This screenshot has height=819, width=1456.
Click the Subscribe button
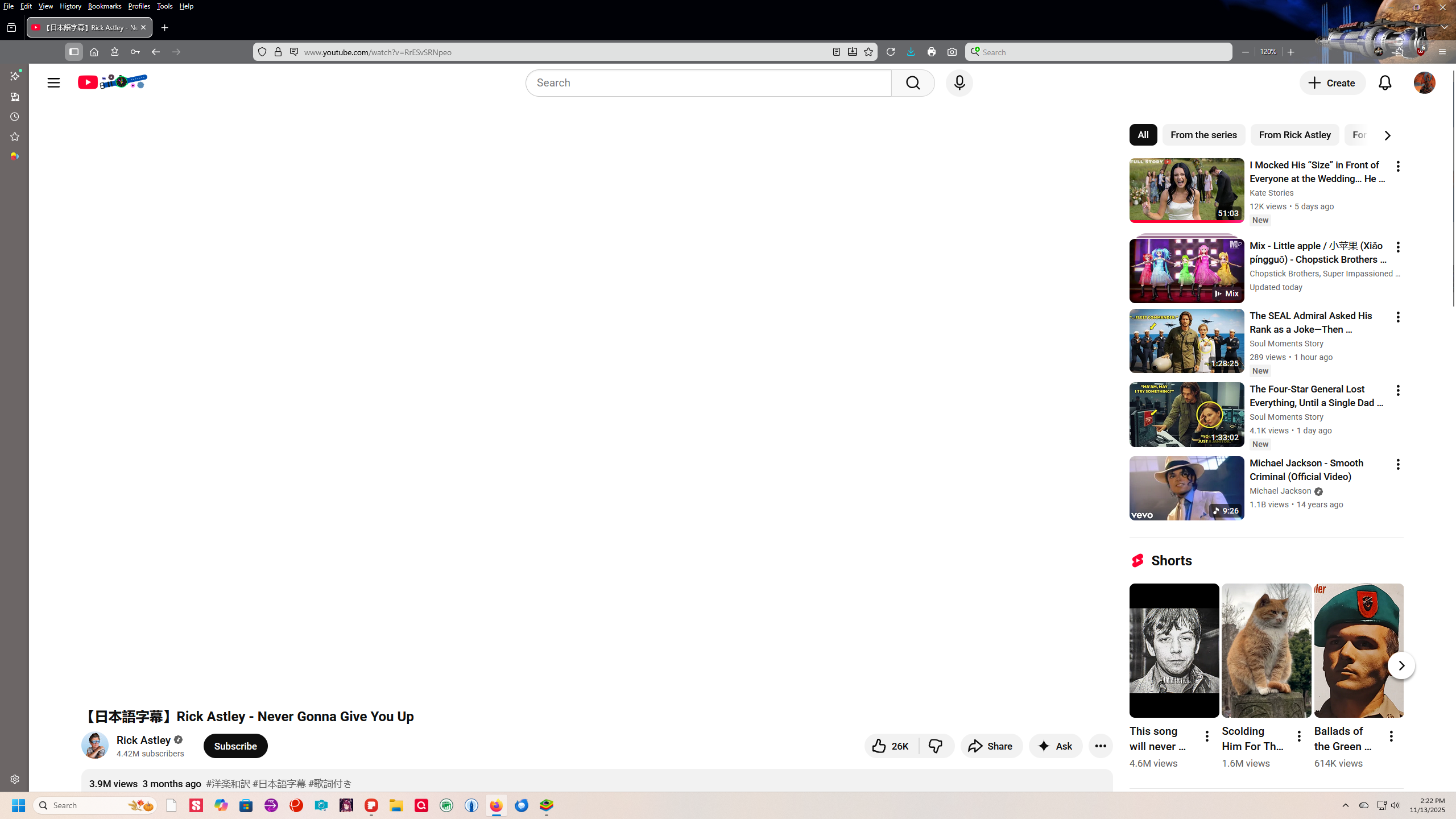pos(235,746)
